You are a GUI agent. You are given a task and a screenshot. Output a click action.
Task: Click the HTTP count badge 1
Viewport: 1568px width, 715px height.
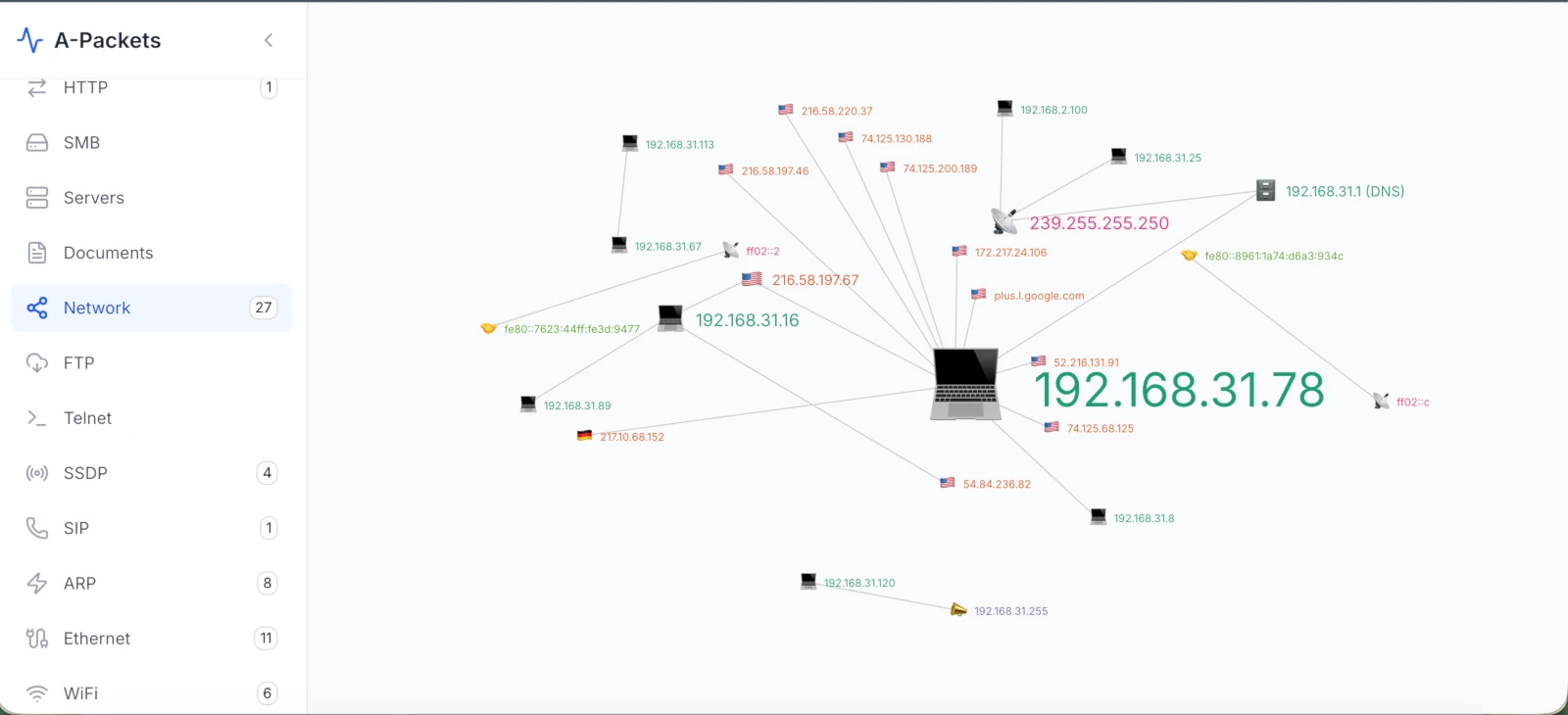[x=269, y=87]
